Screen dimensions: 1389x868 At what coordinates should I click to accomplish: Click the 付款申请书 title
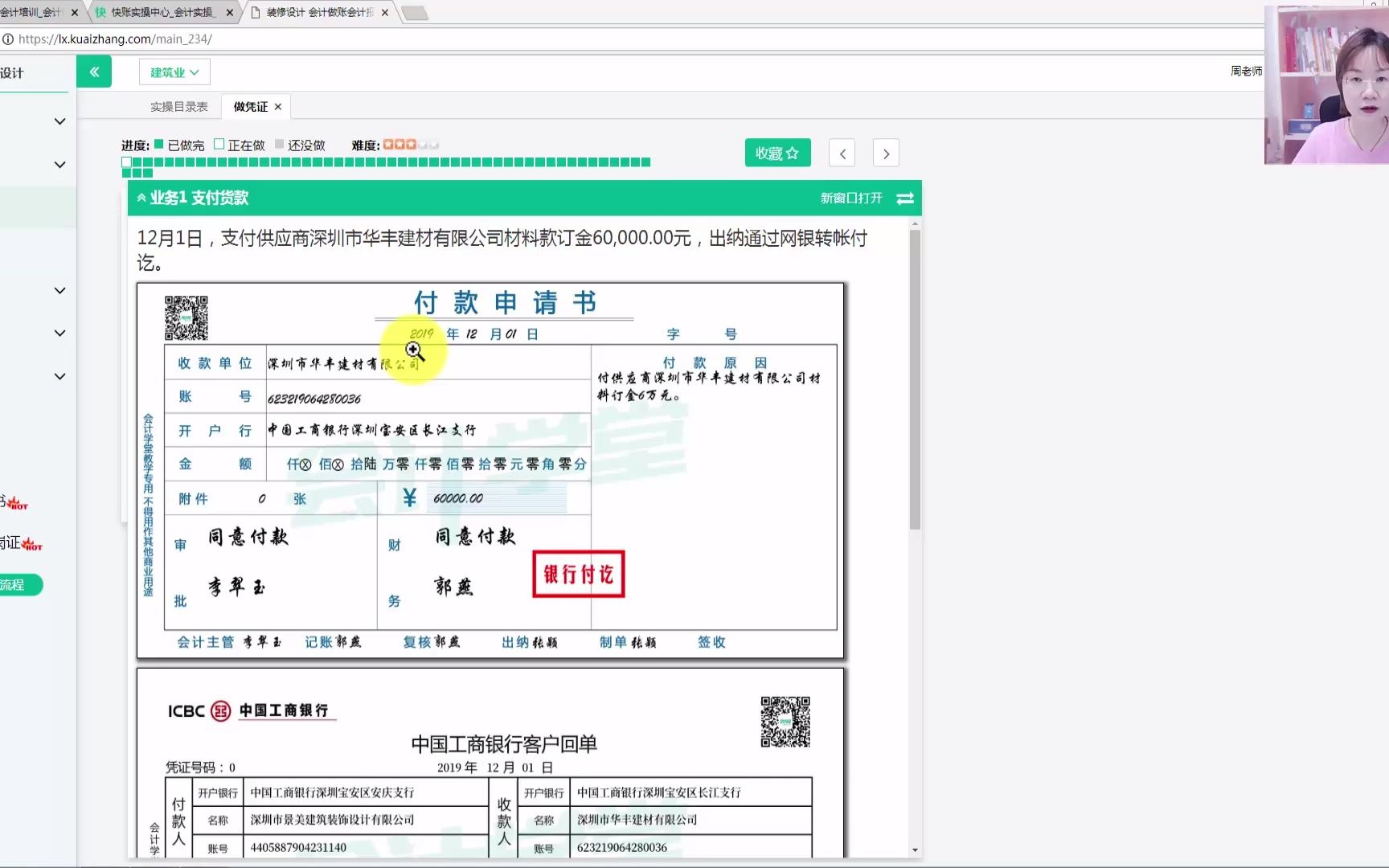[x=505, y=303]
